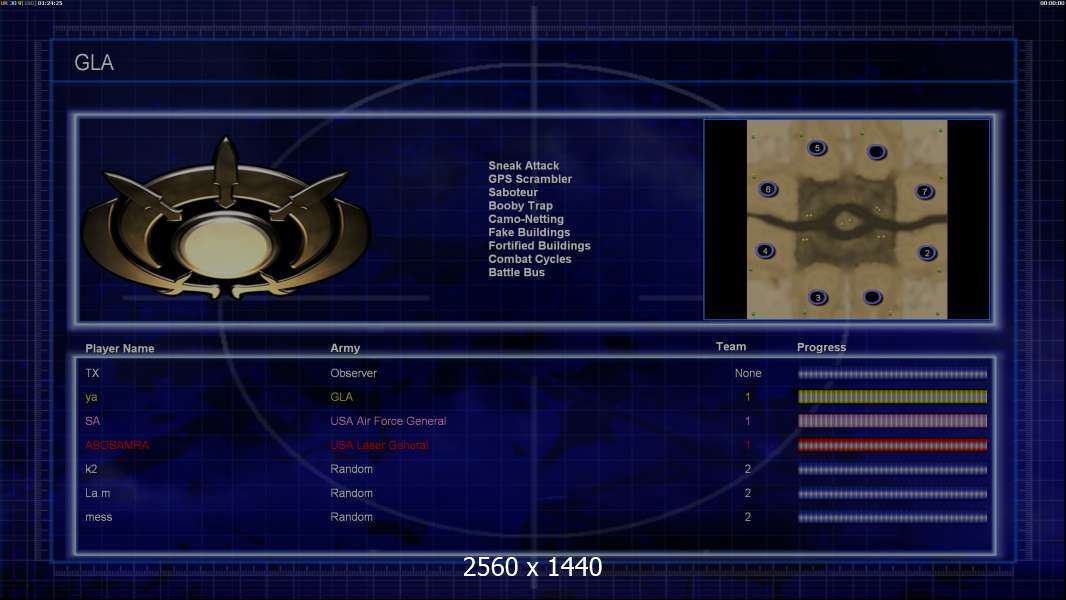Click the progress bar for mess

coord(892,517)
